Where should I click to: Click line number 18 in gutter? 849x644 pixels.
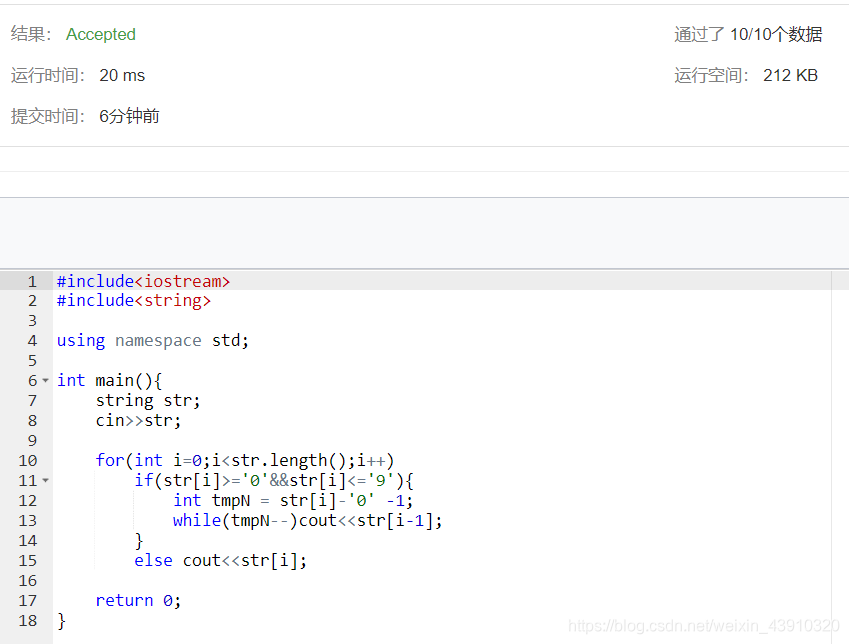pyautogui.click(x=28, y=621)
